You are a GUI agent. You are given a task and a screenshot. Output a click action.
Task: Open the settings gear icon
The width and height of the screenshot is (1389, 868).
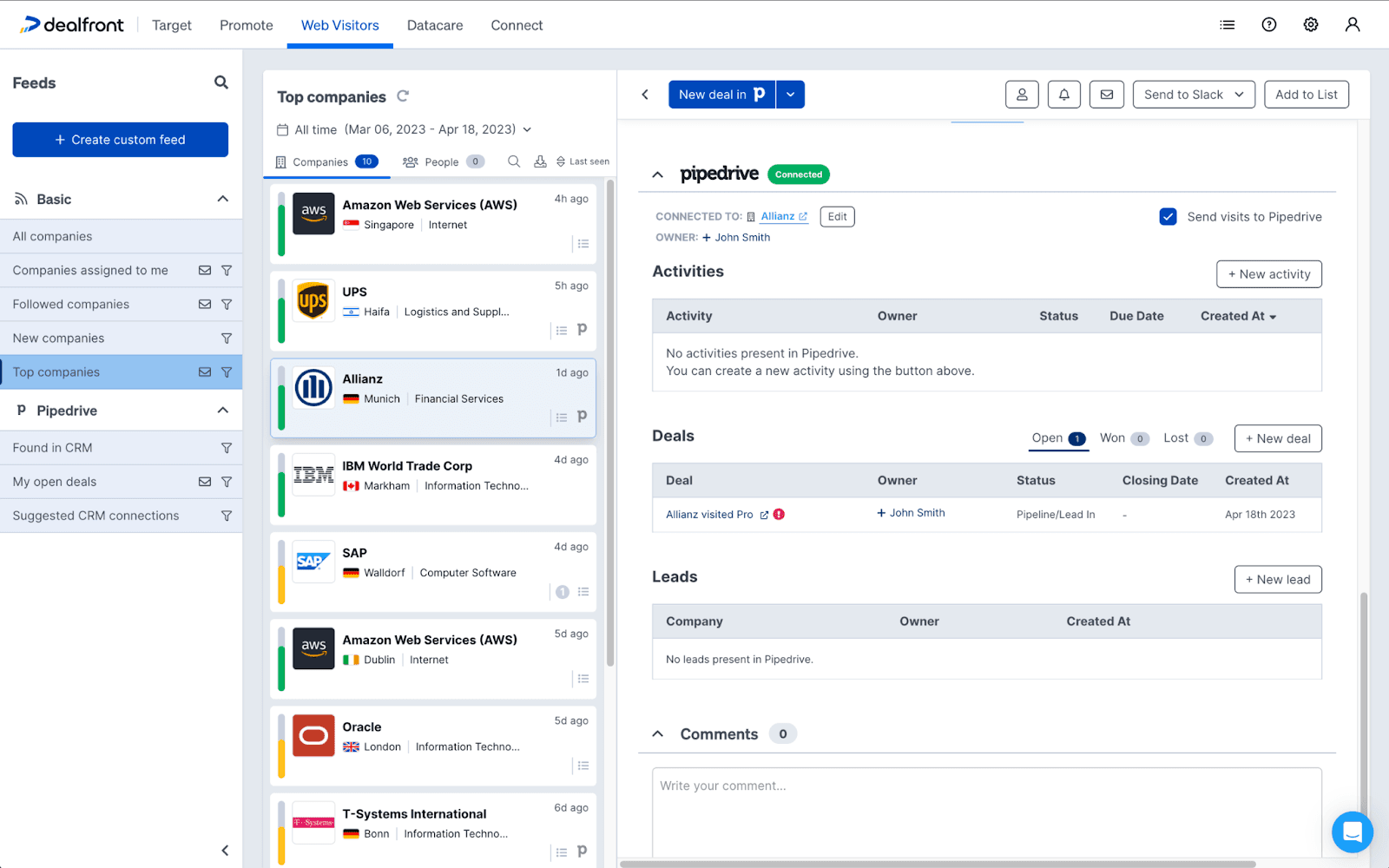(1310, 25)
